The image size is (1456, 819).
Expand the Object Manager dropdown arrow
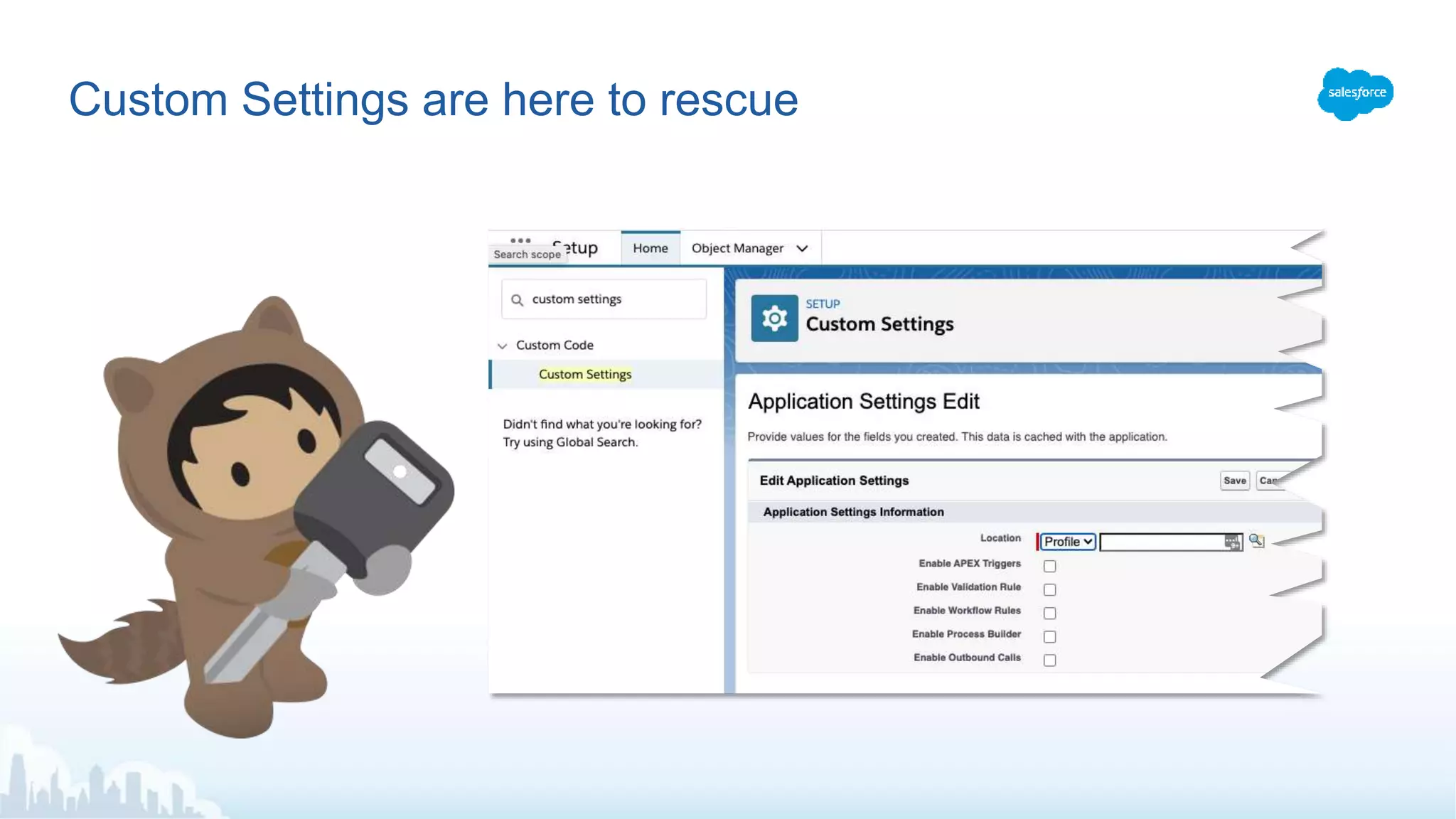coord(803,248)
